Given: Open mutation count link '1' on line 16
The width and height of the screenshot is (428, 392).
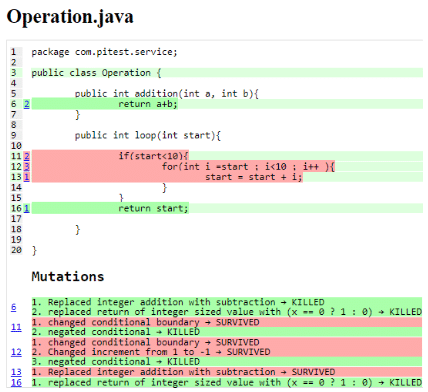Looking at the screenshot, I should (26, 209).
